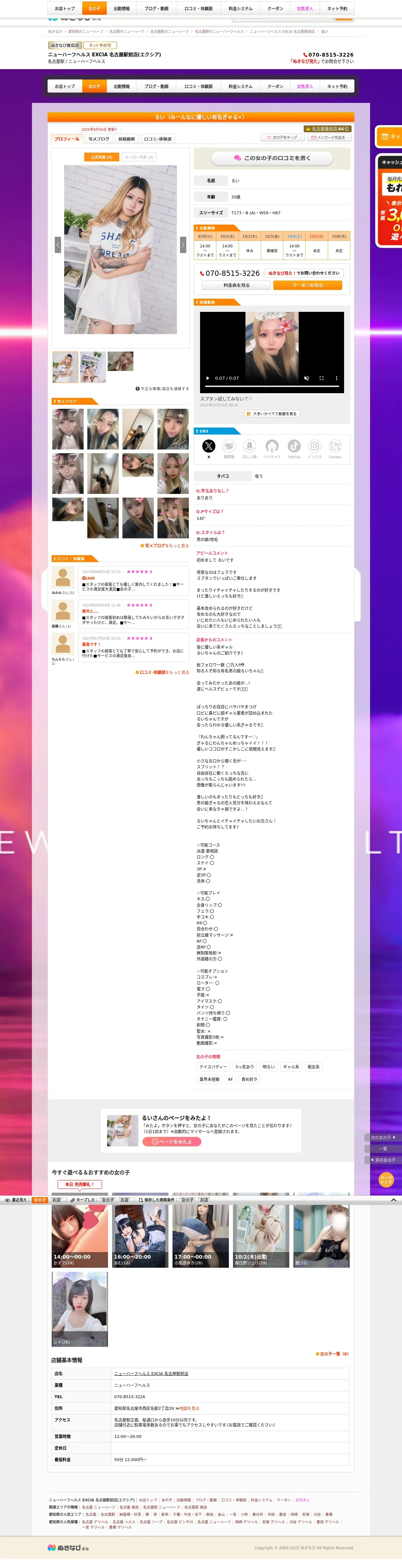The width and height of the screenshot is (402, 1568).
Task: Select the third photo thumbnail under the main image
Action: (x=121, y=361)
